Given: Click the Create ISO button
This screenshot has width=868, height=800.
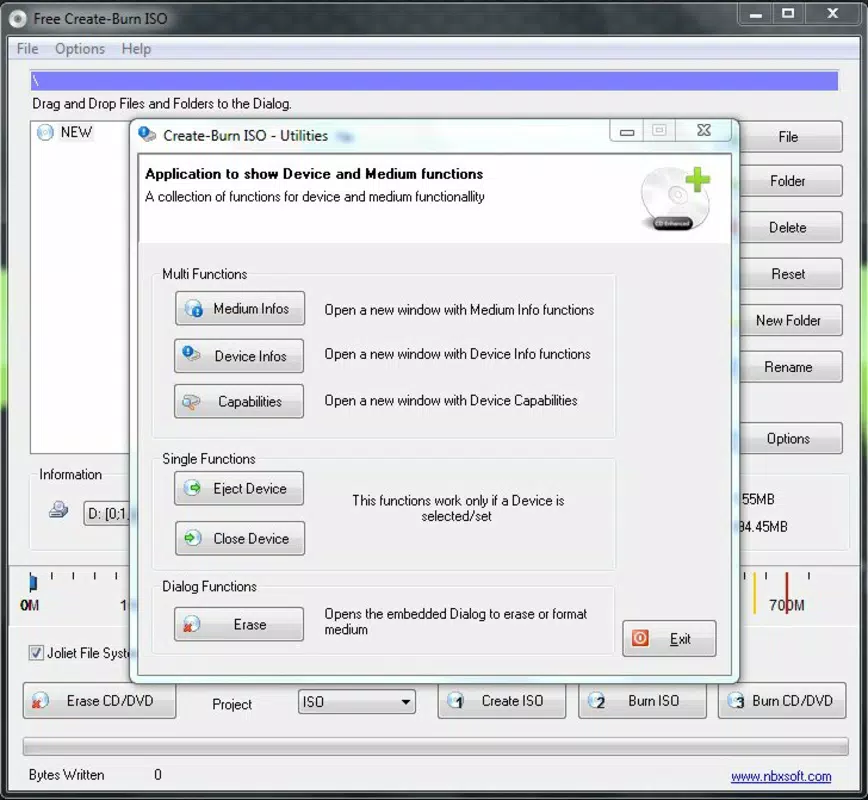Looking at the screenshot, I should click(x=502, y=701).
